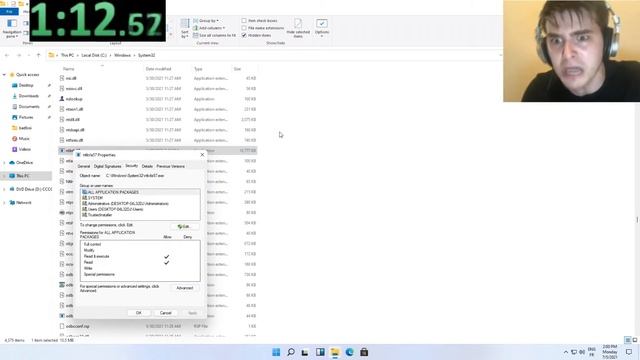Click Cancel in Properties dialog
This screenshot has height=360, width=640.
click(x=165, y=313)
